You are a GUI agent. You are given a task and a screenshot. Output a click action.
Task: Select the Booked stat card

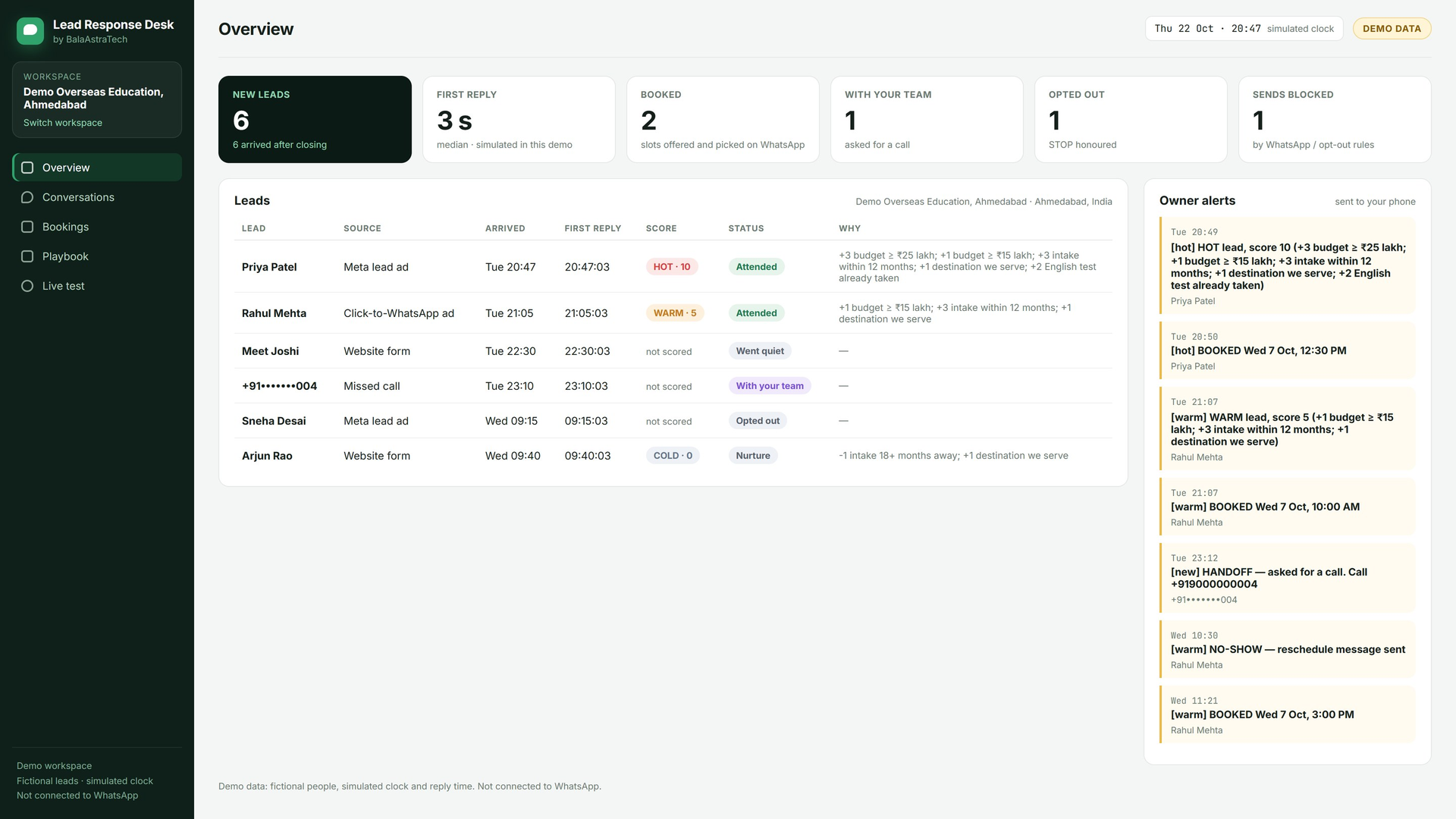click(723, 119)
